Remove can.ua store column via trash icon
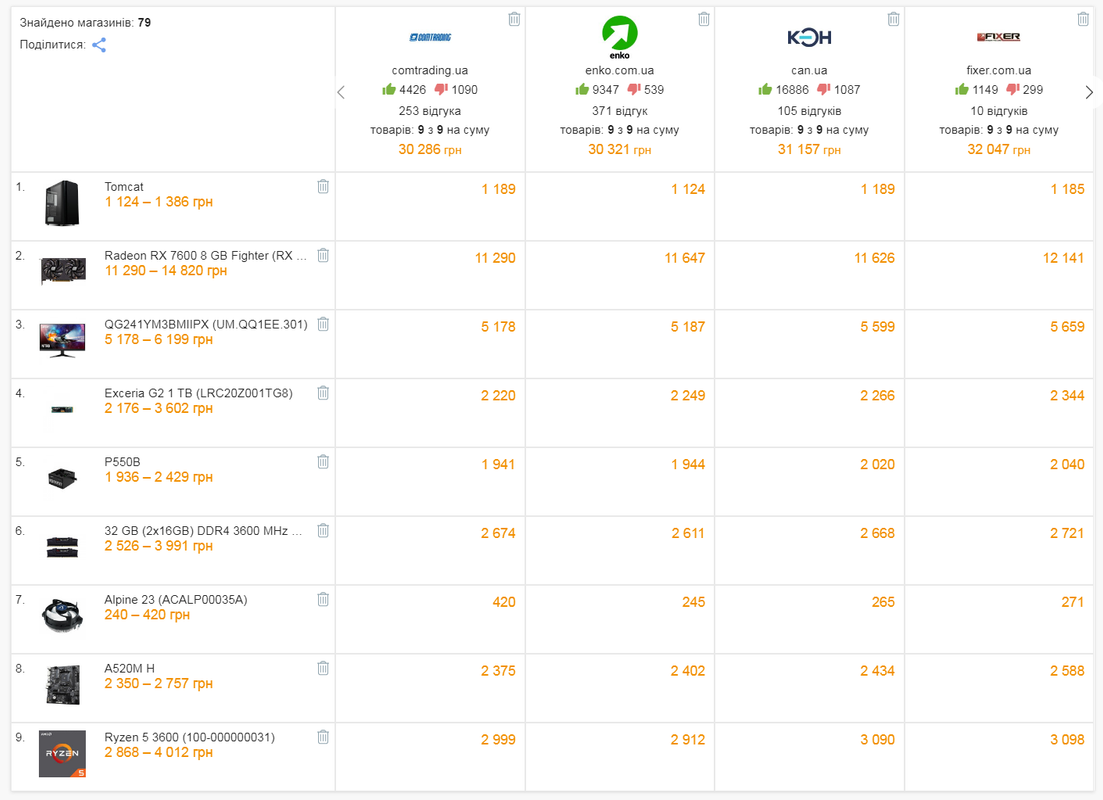The height and width of the screenshot is (800, 1103). click(x=893, y=19)
